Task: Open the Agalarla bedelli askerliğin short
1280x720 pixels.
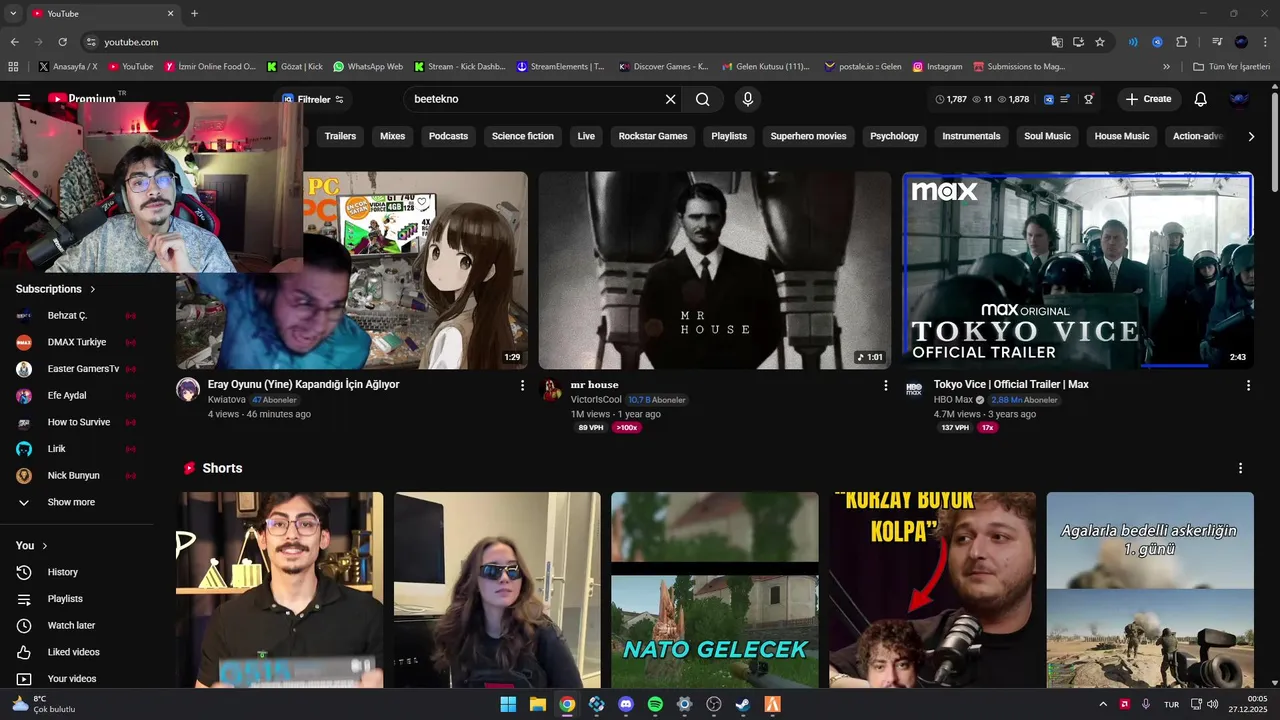Action: [1150, 590]
